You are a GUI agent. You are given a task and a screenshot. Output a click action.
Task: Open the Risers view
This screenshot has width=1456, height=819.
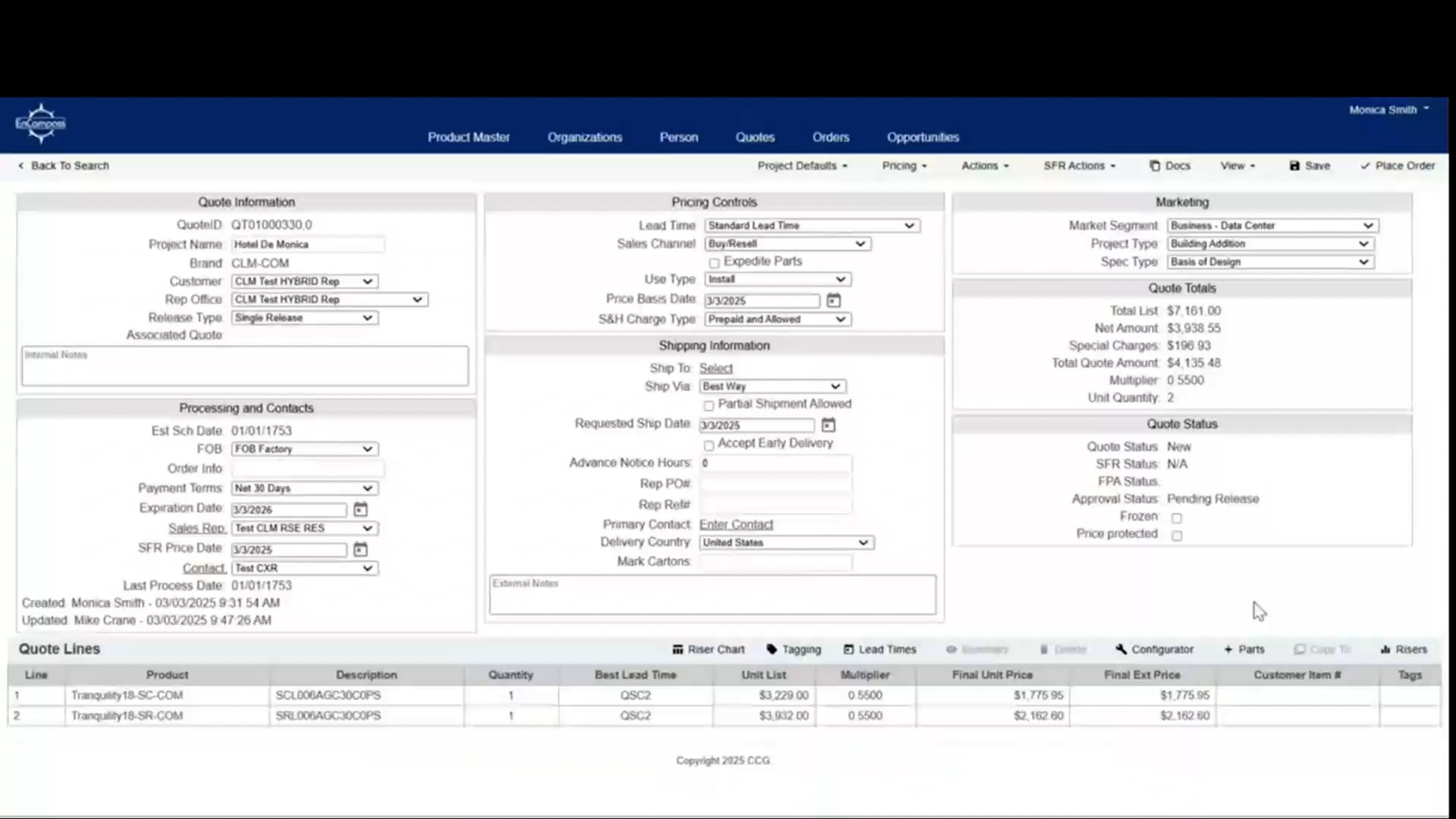pos(1404,649)
